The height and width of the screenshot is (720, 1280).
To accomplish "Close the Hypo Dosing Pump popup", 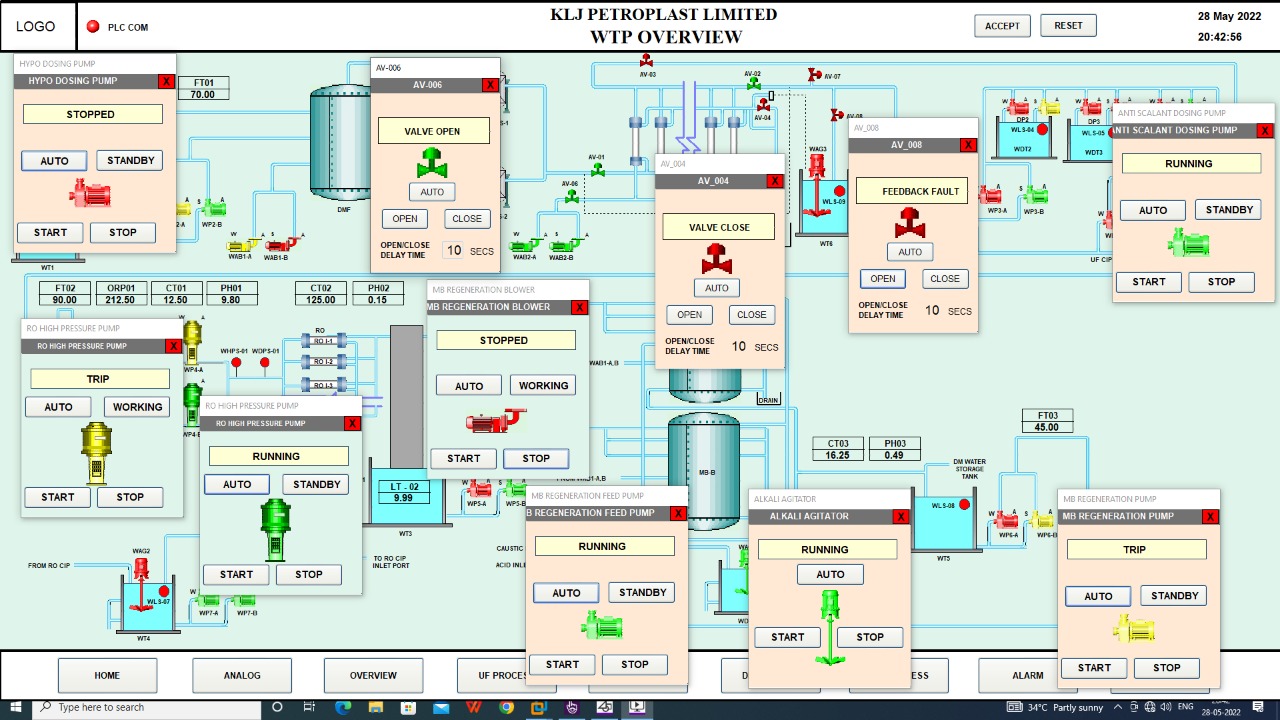I will [x=166, y=81].
